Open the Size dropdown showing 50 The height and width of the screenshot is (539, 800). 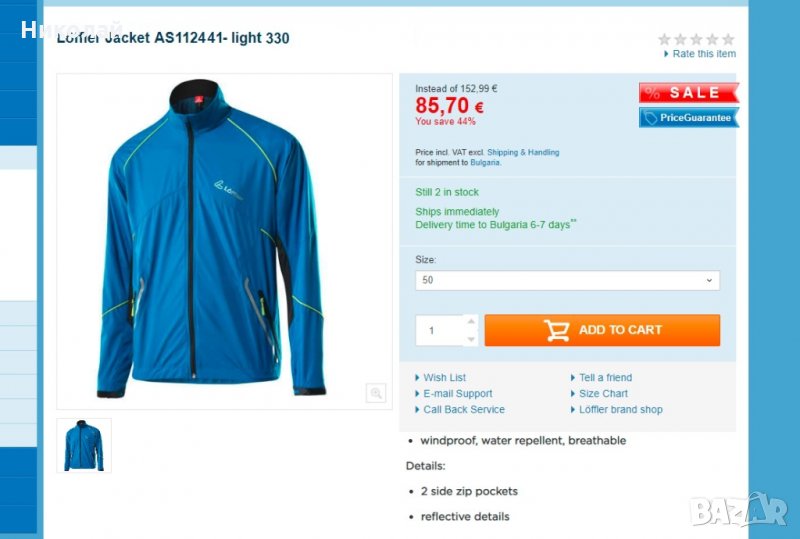pyautogui.click(x=567, y=280)
